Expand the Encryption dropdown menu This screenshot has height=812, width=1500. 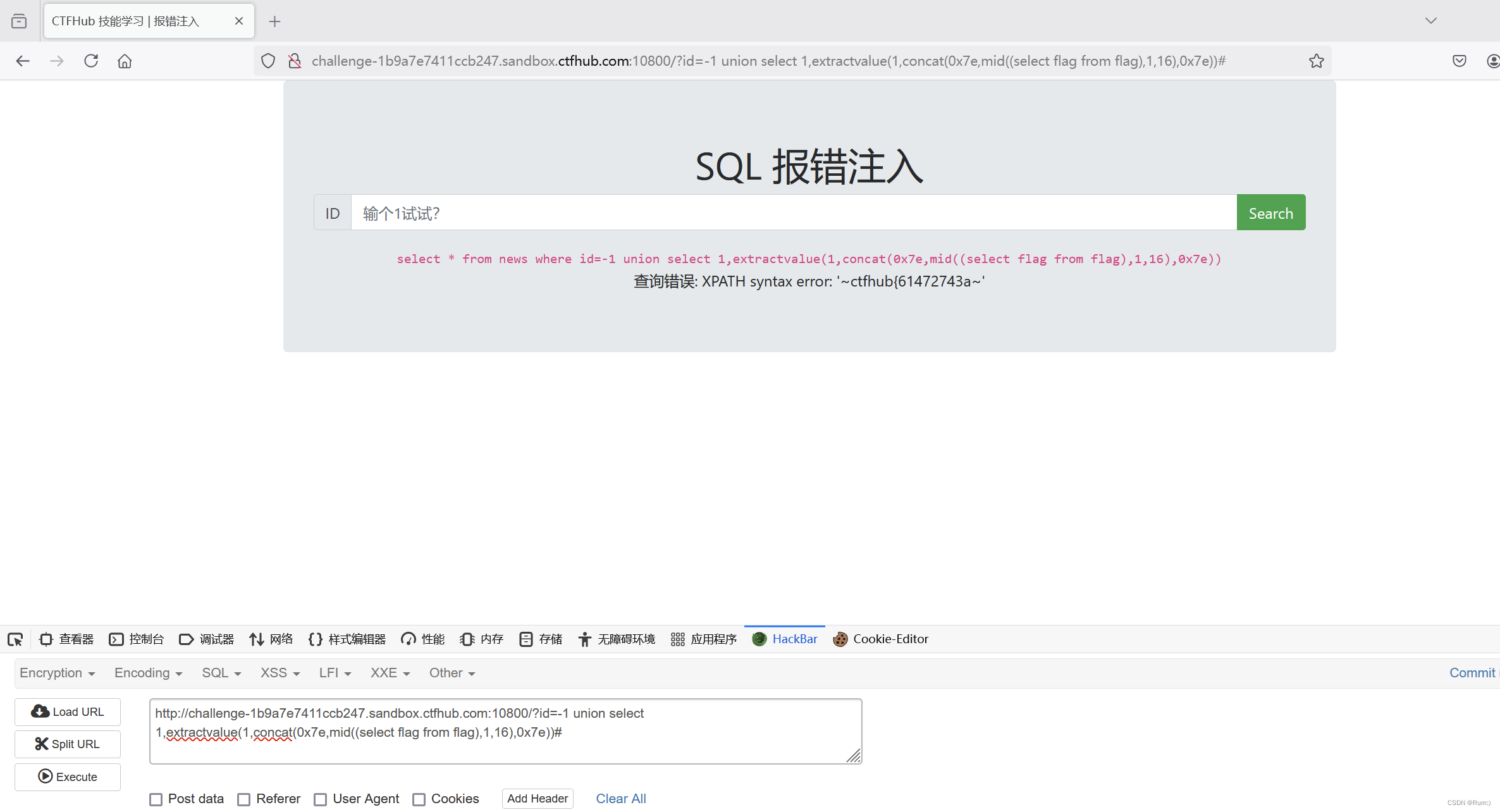[57, 673]
